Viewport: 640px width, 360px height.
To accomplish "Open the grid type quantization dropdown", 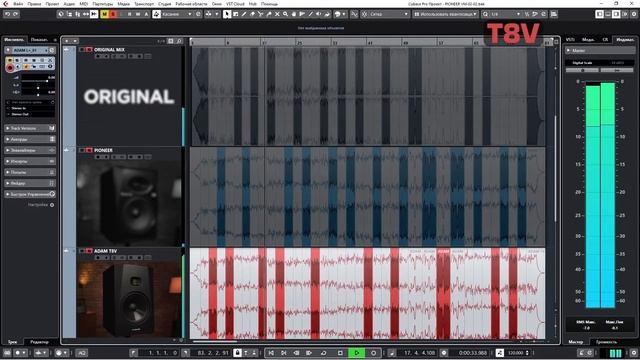I will coord(445,14).
